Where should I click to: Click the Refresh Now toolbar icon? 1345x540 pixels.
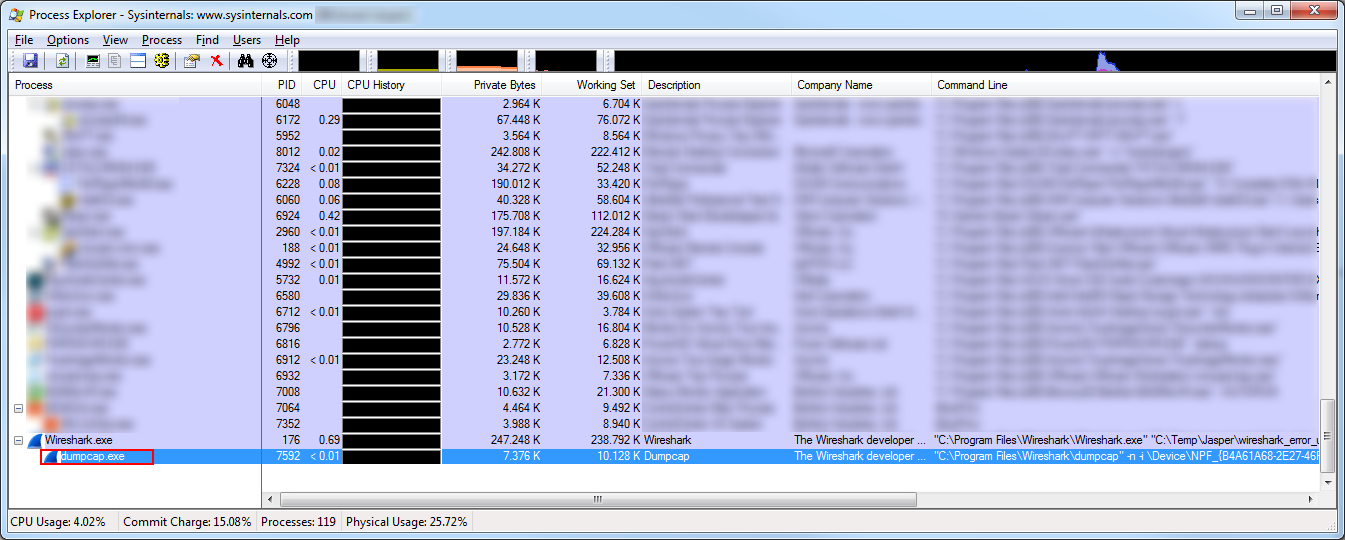62,61
